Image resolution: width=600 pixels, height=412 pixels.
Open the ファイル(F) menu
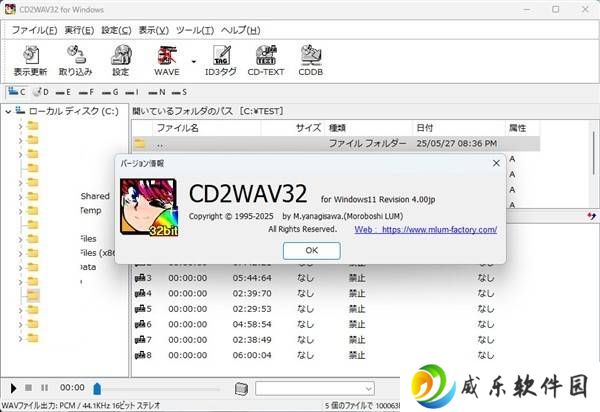pos(34,30)
